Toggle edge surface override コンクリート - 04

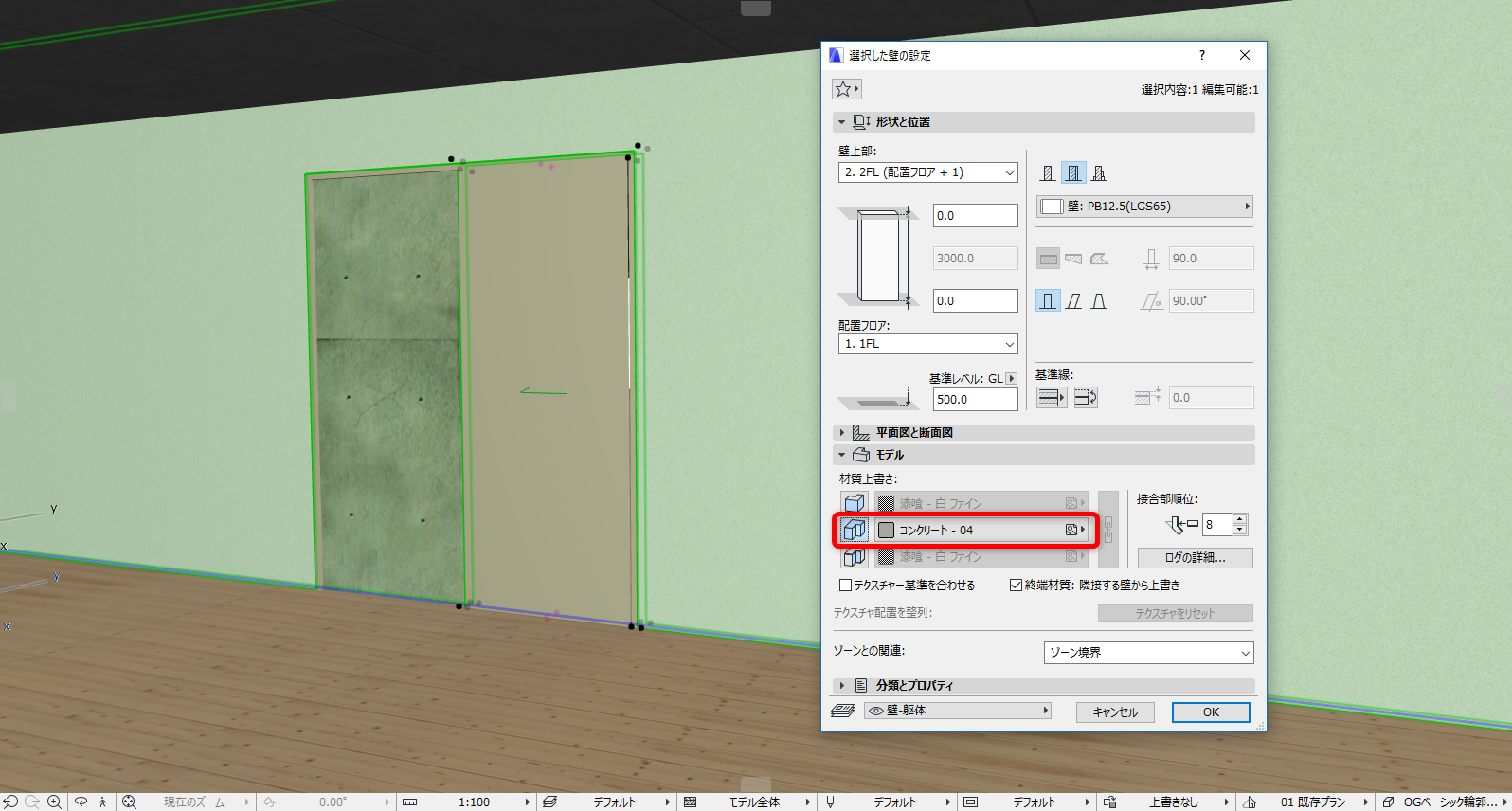coord(854,530)
